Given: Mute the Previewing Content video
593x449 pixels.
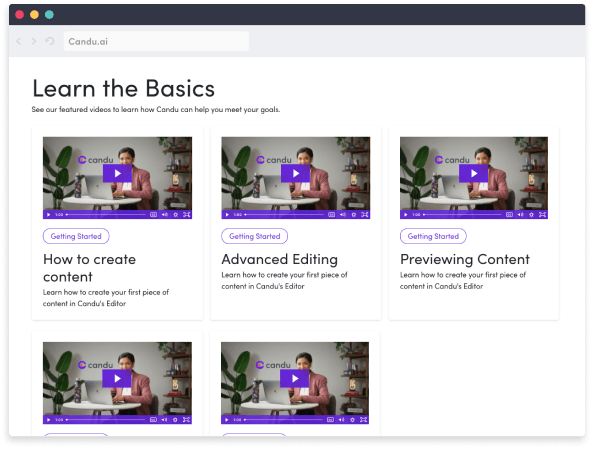Looking at the screenshot, I should 520,214.
